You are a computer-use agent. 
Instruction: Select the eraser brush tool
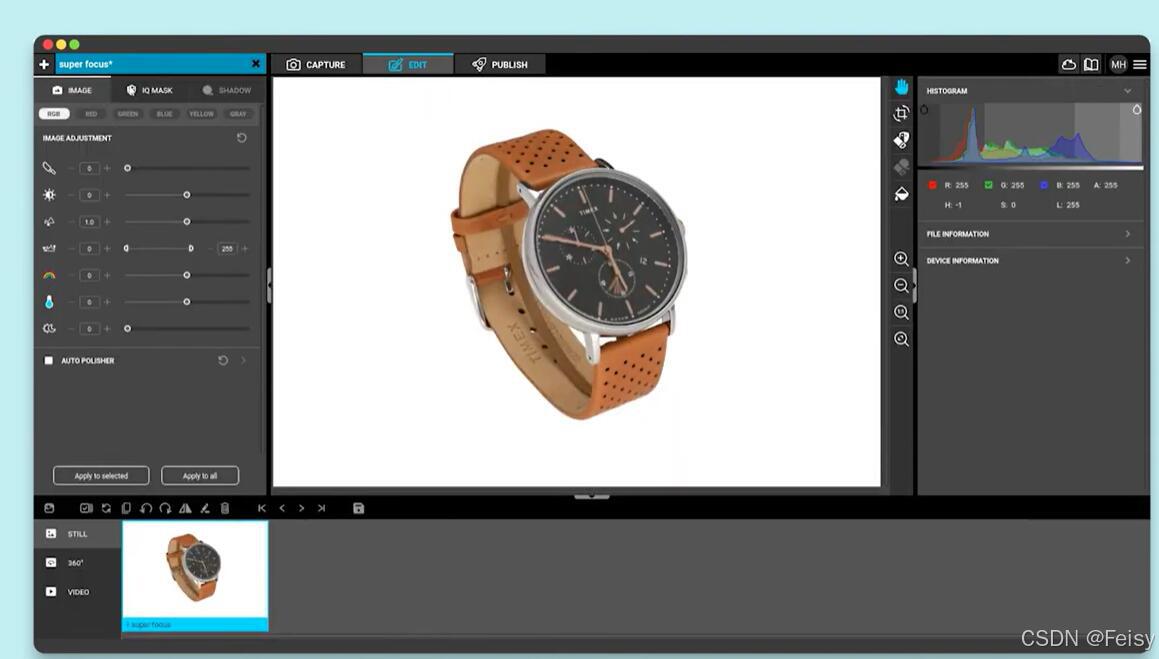(x=901, y=140)
